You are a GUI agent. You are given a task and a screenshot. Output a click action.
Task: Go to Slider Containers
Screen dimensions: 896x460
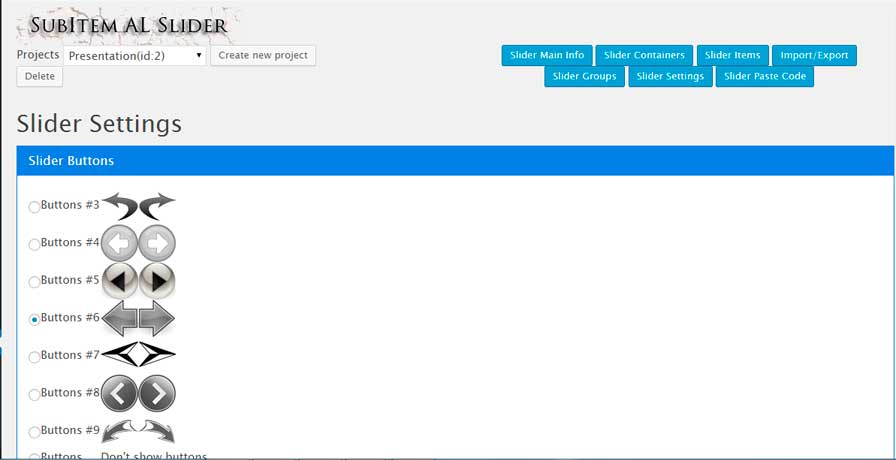pos(644,55)
